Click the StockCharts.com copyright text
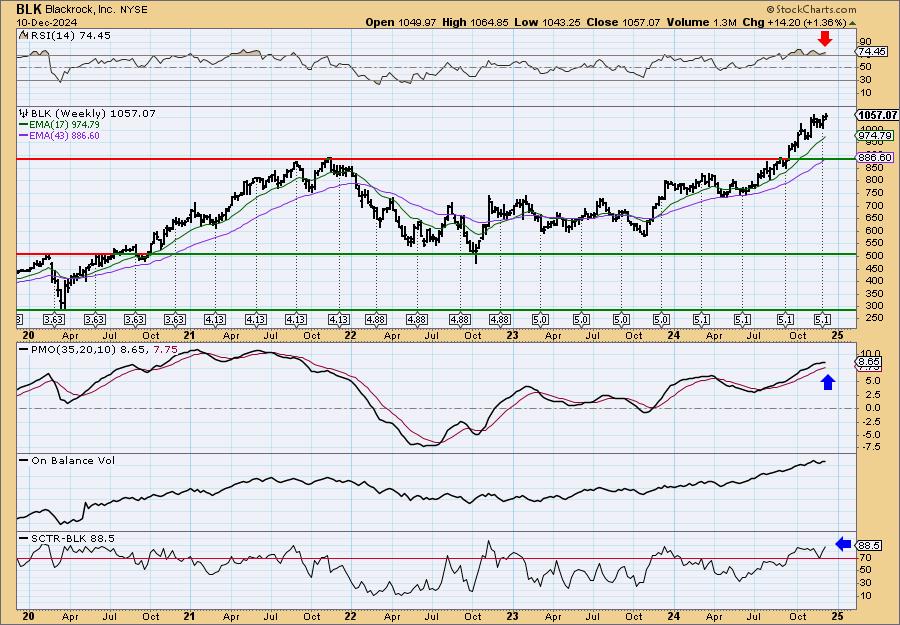The width and height of the screenshot is (900, 625). (x=812, y=10)
